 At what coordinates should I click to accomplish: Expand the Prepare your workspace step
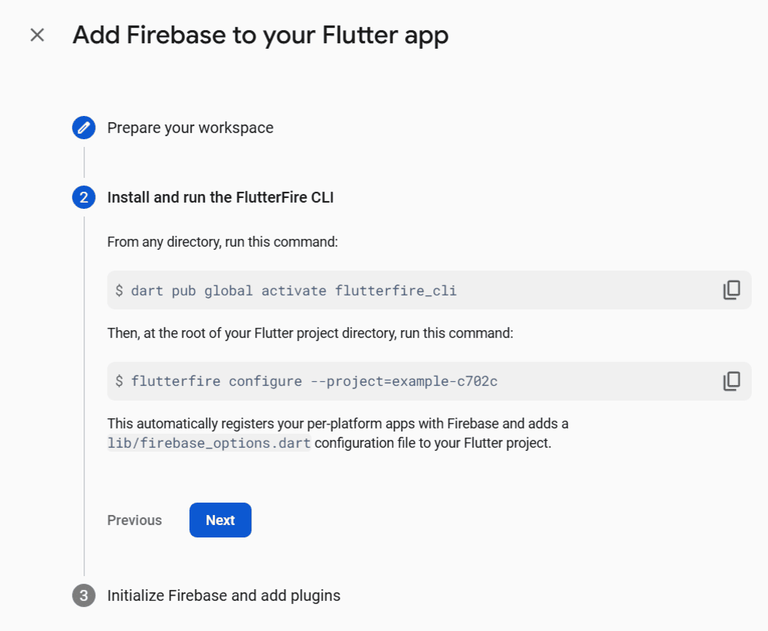point(190,128)
